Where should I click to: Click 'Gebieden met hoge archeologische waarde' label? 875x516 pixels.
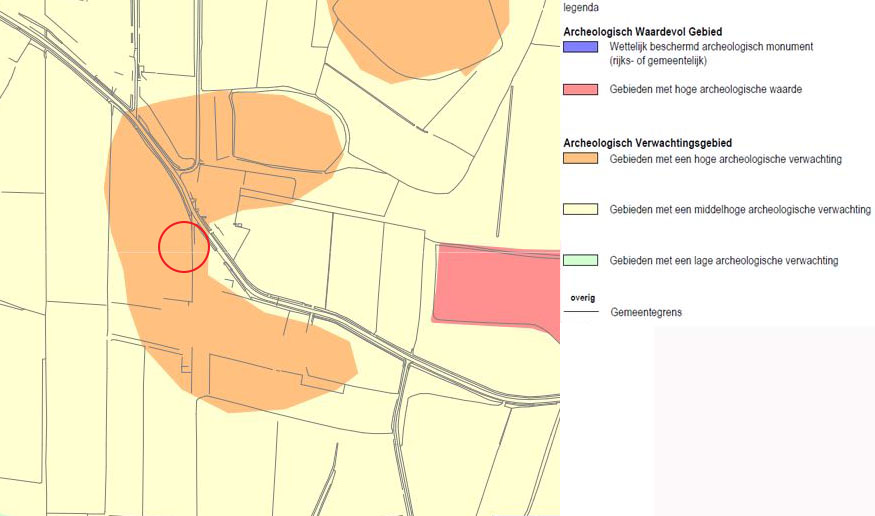point(705,89)
